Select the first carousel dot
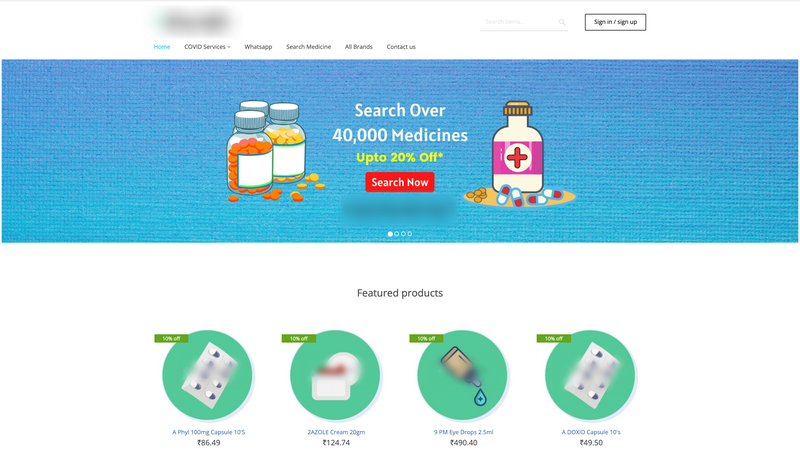Image resolution: width=800 pixels, height=457 pixels. (390, 234)
